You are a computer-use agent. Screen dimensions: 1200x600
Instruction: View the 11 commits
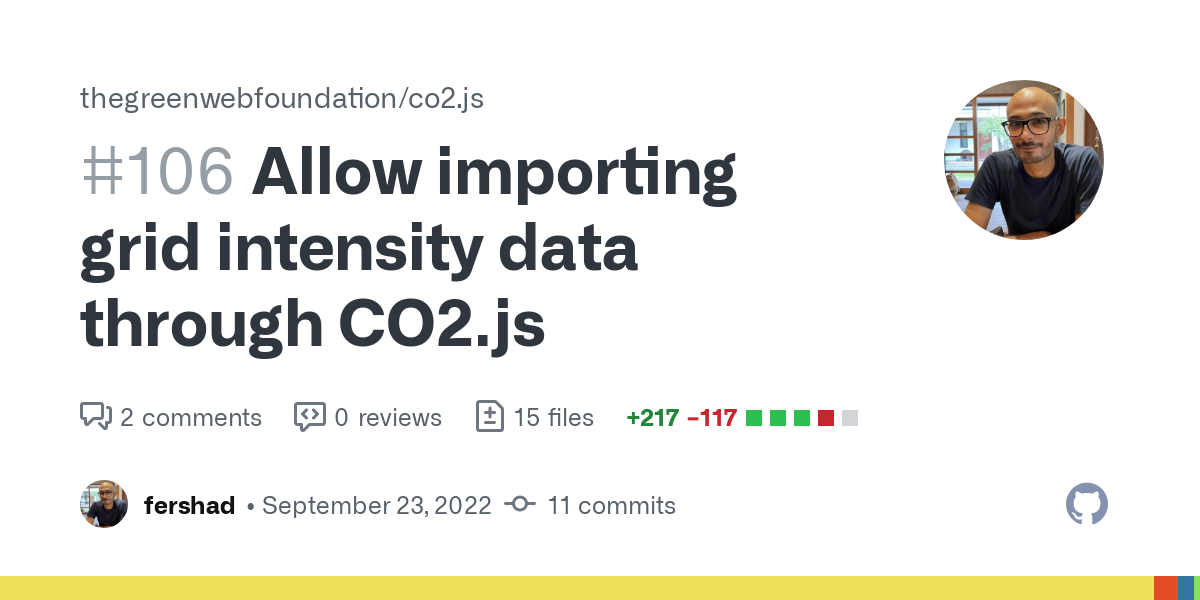(612, 505)
